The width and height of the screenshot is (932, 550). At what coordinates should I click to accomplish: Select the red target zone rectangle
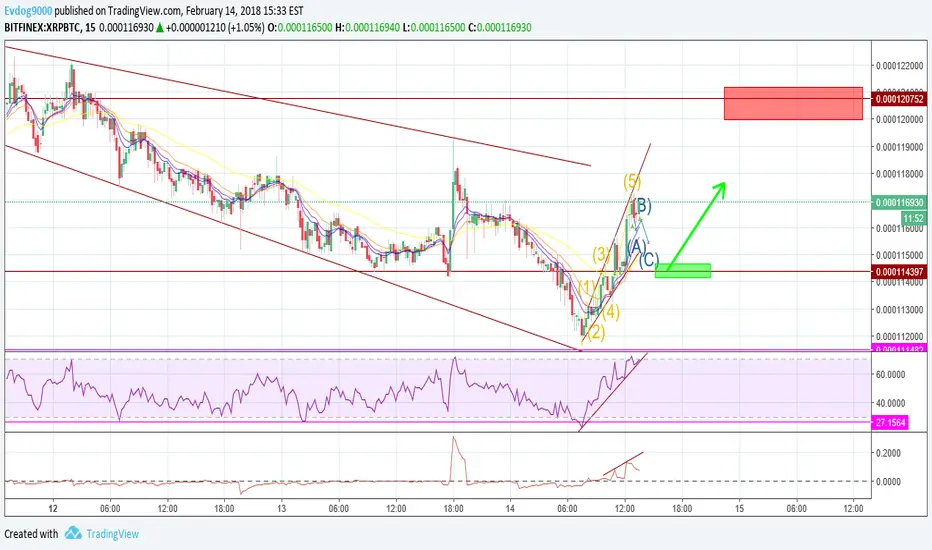pyautogui.click(x=793, y=103)
